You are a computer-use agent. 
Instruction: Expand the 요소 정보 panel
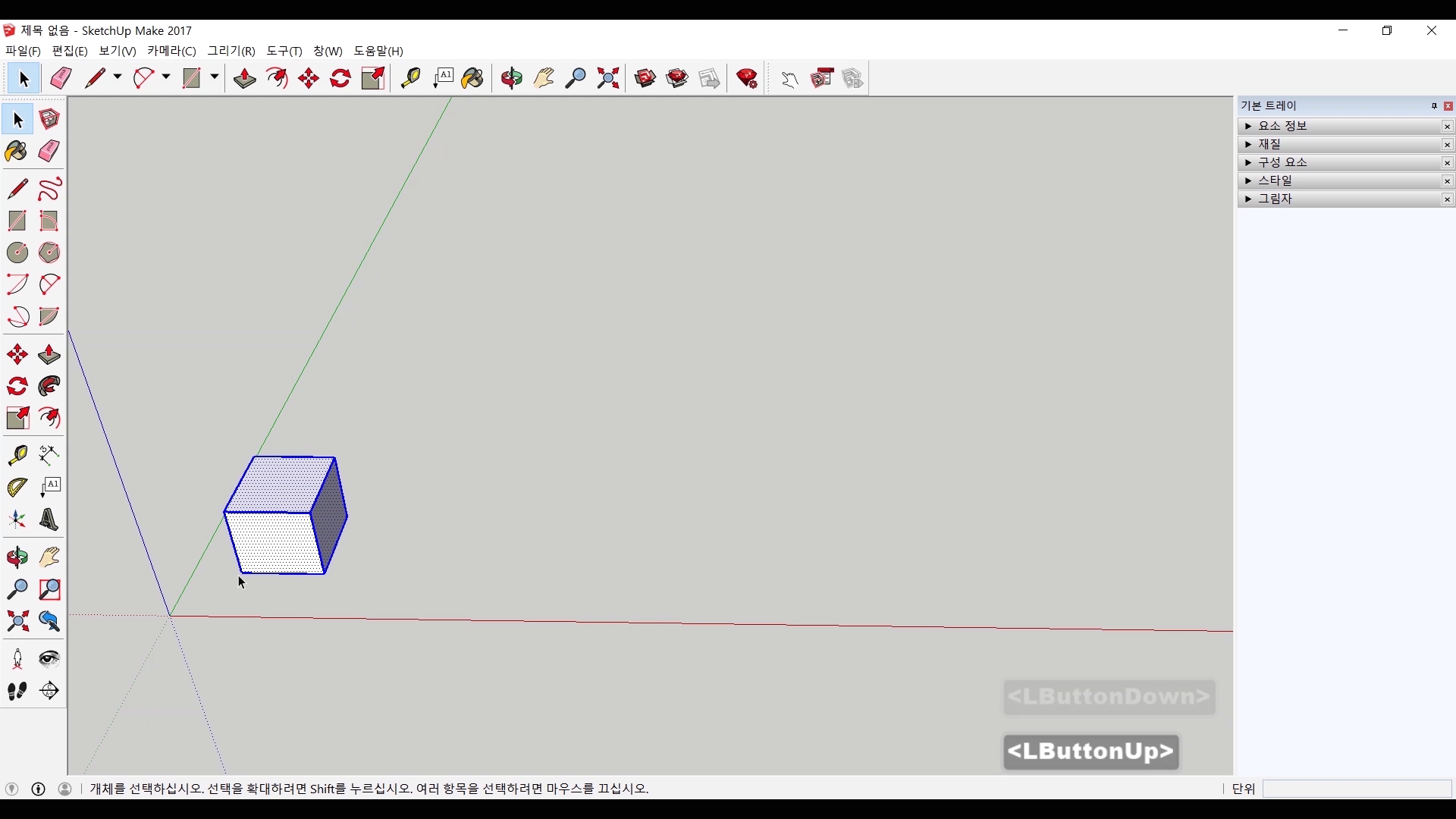pyautogui.click(x=1248, y=126)
